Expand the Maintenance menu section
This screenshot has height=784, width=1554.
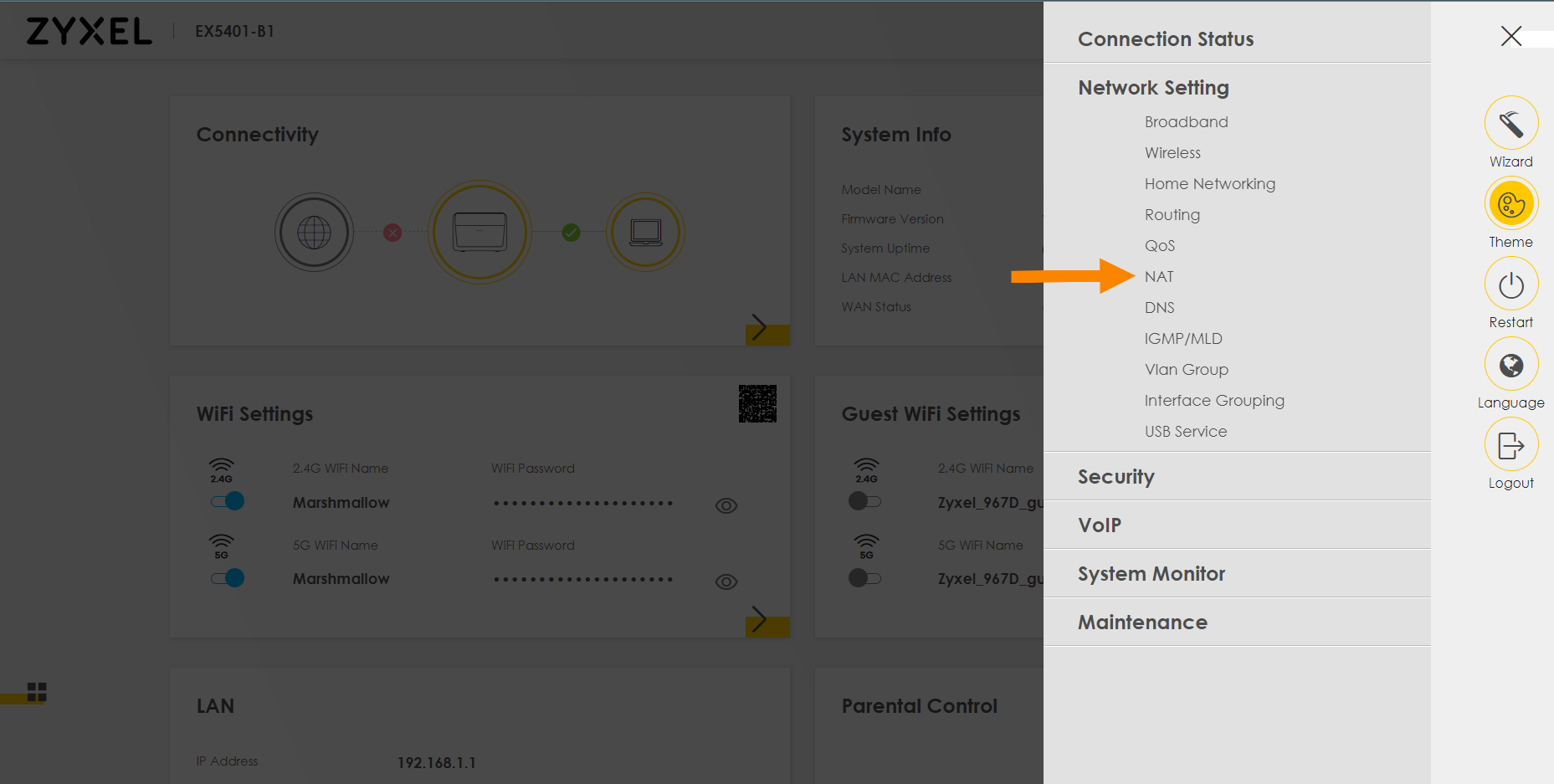pos(1142,623)
